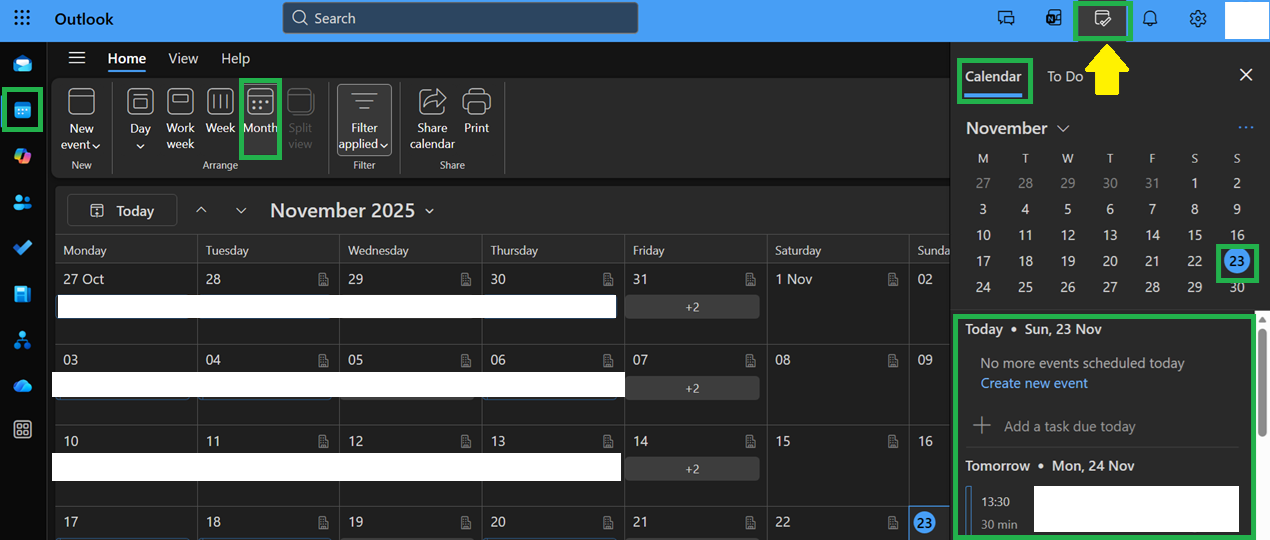Open the Filter applied dropdown
The width and height of the screenshot is (1270, 540).
364,118
